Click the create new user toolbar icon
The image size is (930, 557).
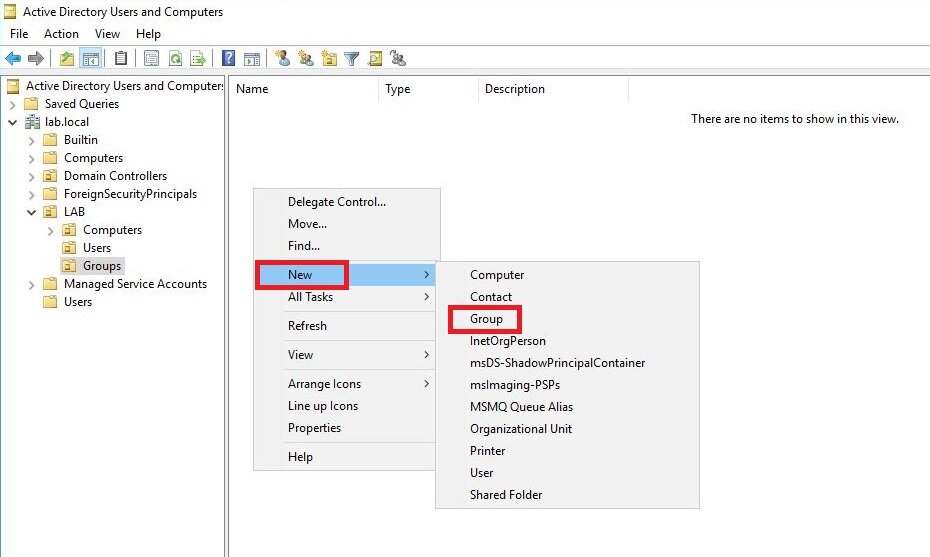pyautogui.click(x=283, y=58)
